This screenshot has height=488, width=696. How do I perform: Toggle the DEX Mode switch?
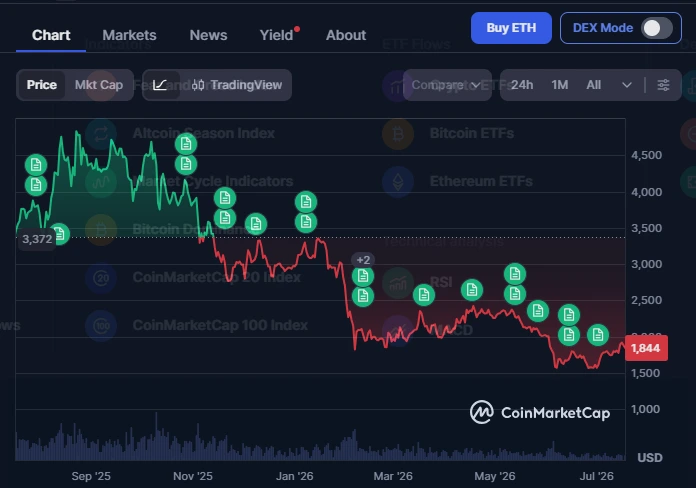pyautogui.click(x=656, y=28)
